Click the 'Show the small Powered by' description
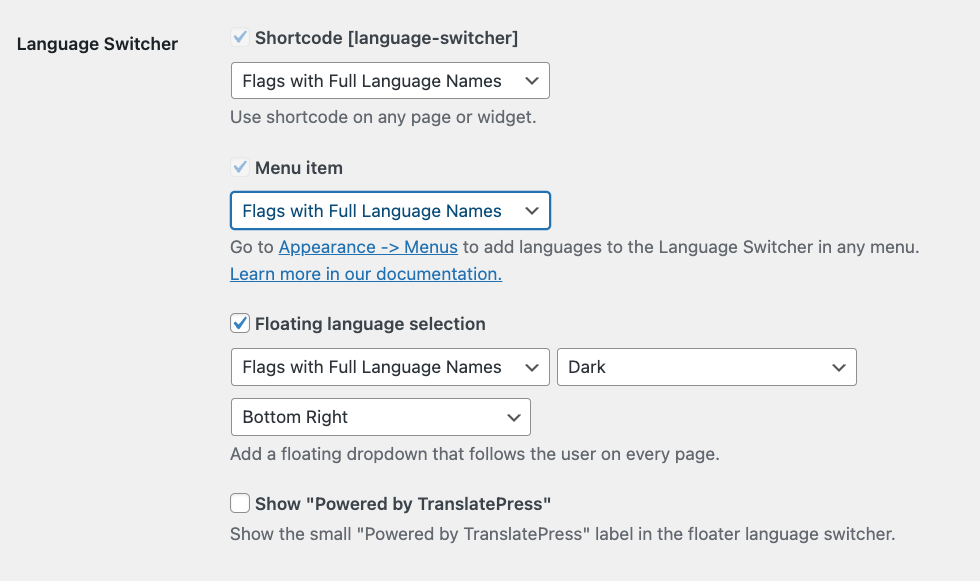 562,534
